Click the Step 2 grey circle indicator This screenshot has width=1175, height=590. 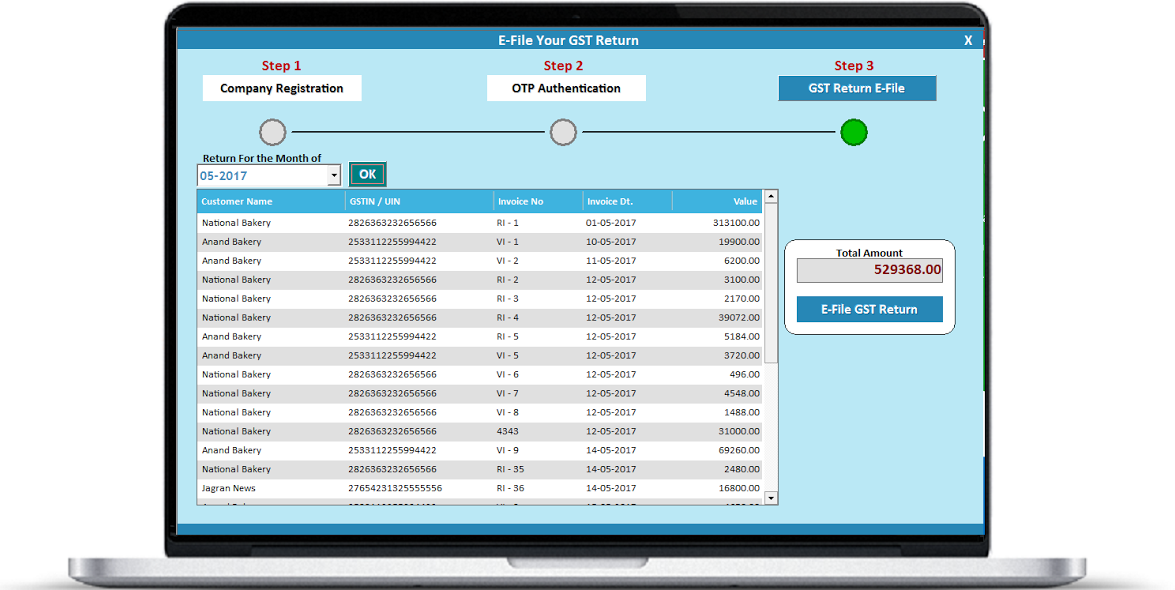tap(564, 132)
